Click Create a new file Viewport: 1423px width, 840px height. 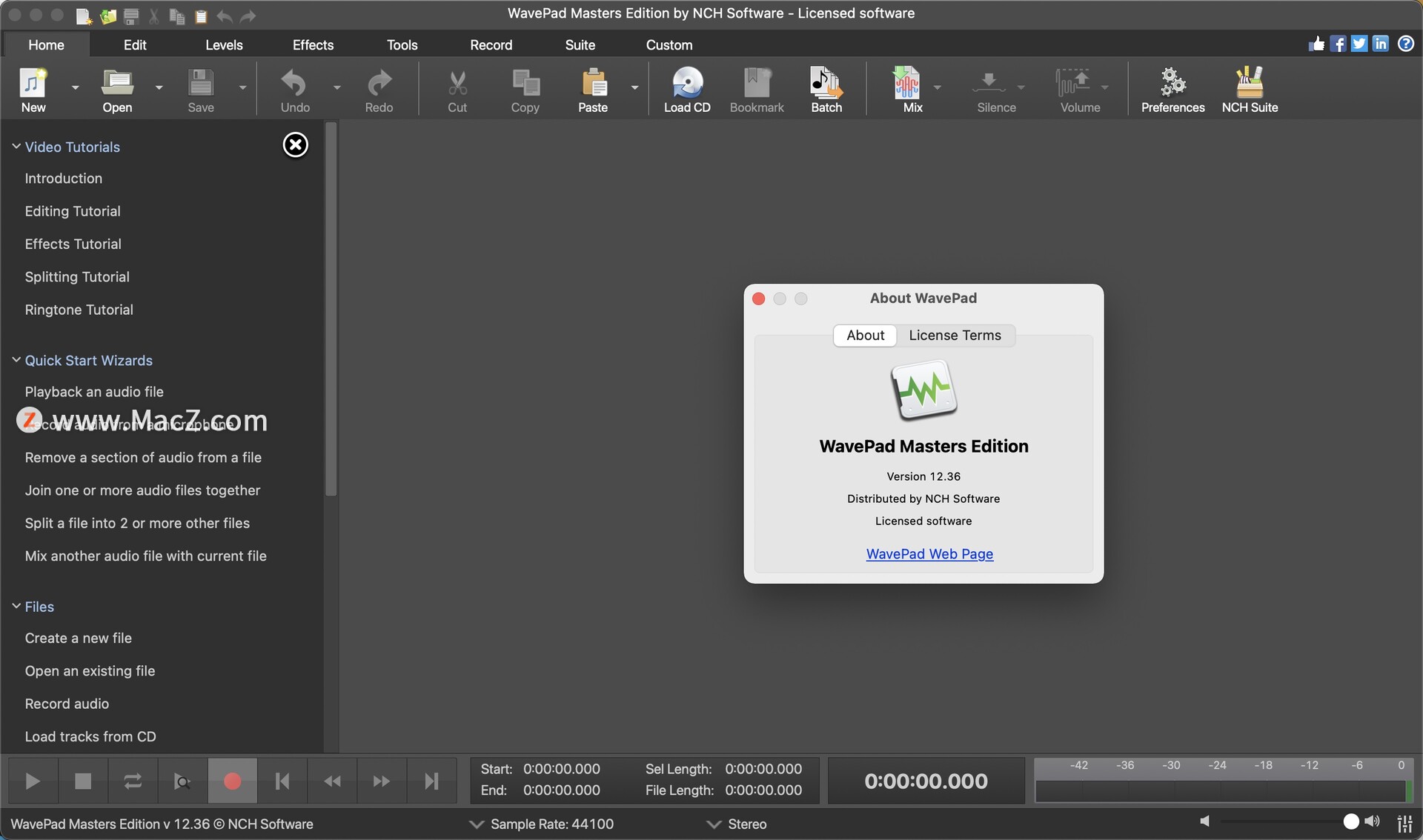(79, 638)
